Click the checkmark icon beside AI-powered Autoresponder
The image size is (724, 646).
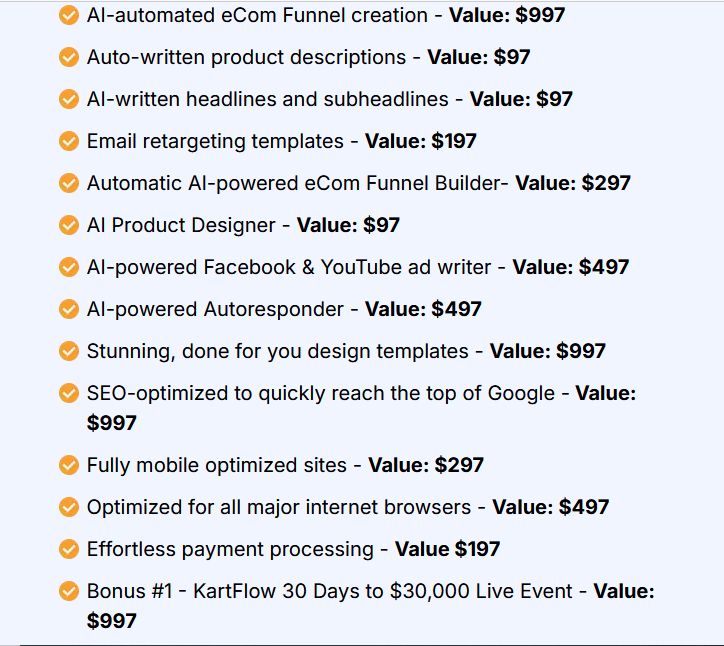click(x=69, y=309)
